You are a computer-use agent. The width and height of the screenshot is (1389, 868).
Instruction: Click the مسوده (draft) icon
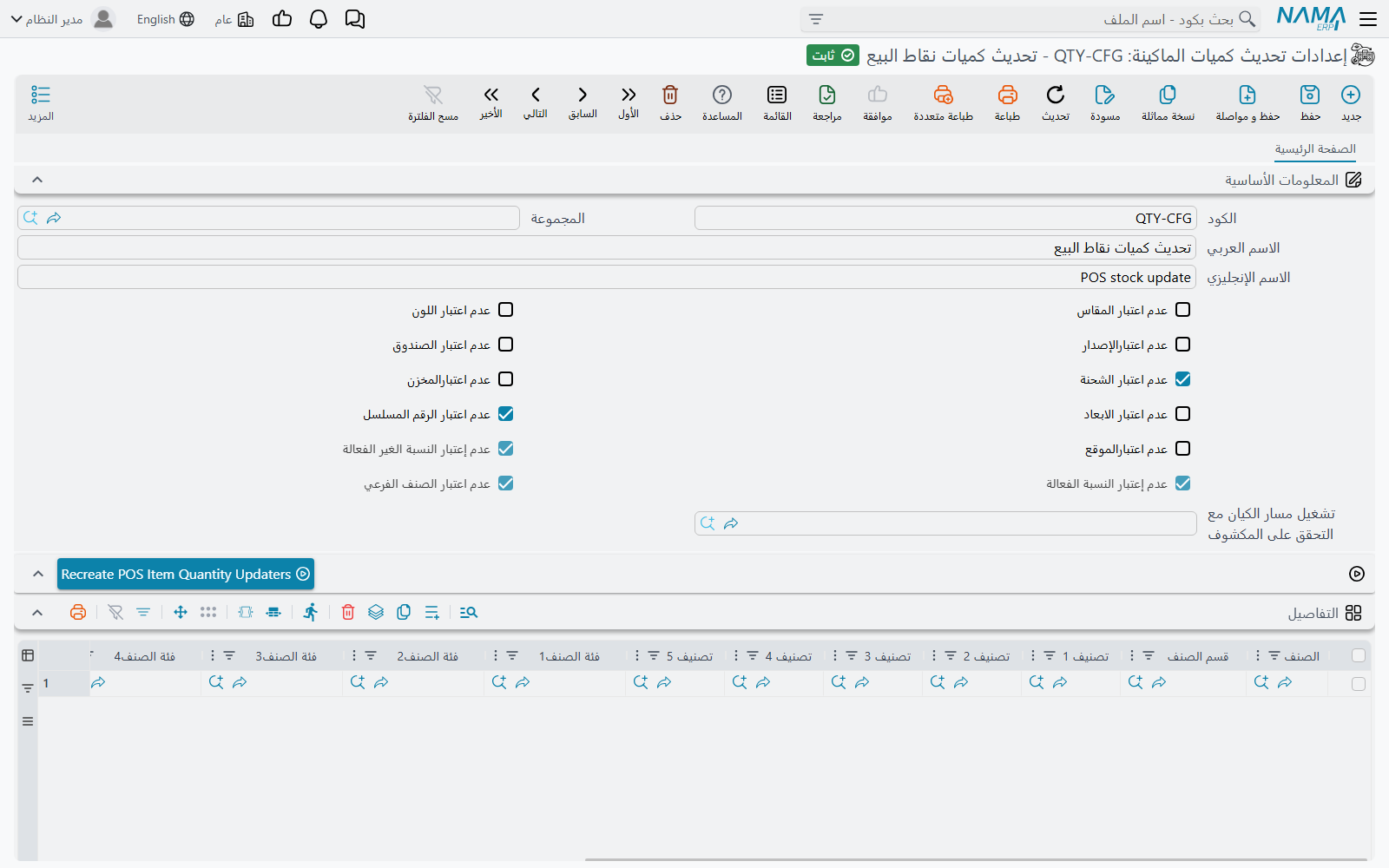click(x=1105, y=95)
